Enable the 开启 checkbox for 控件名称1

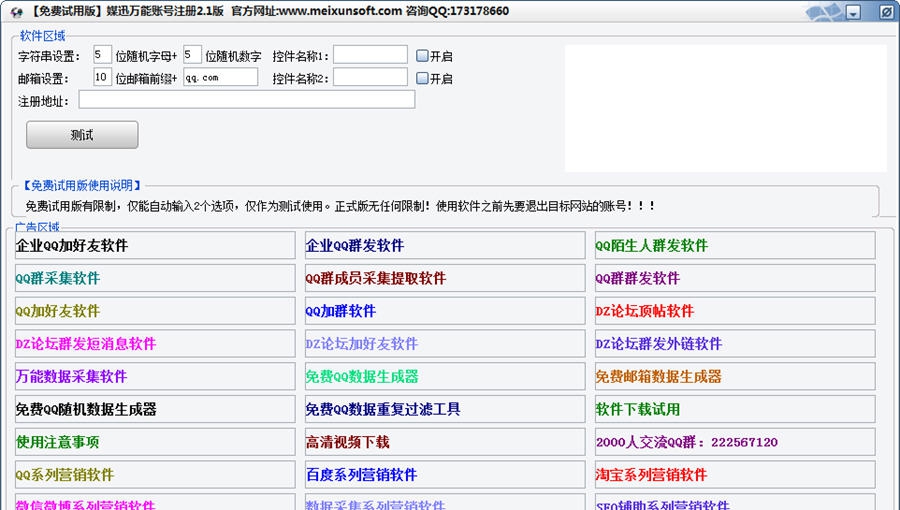[422, 56]
